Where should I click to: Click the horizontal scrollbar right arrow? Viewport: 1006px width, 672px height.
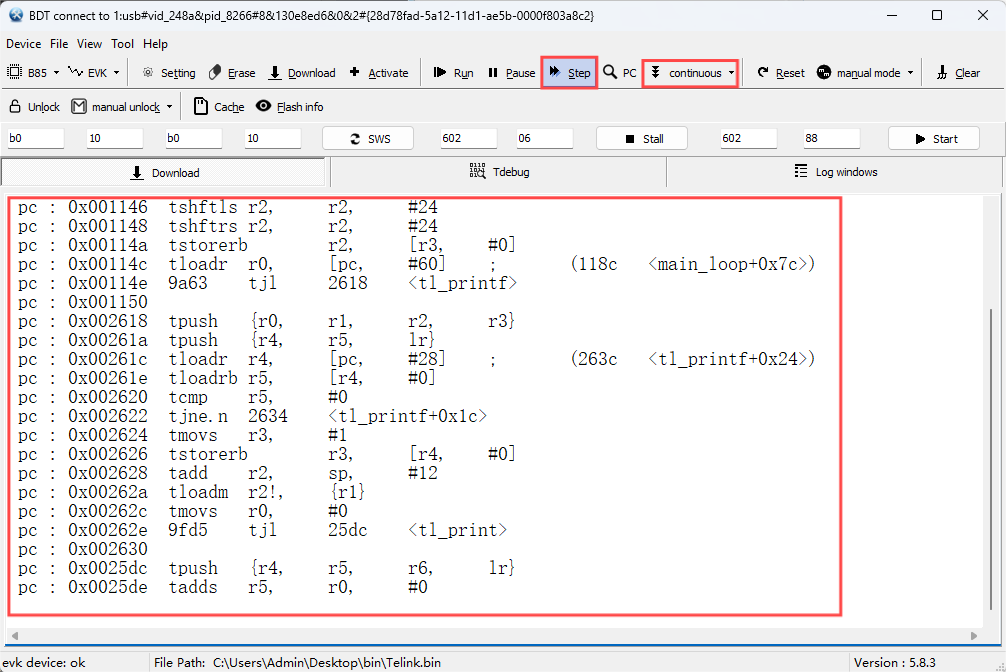(x=974, y=635)
